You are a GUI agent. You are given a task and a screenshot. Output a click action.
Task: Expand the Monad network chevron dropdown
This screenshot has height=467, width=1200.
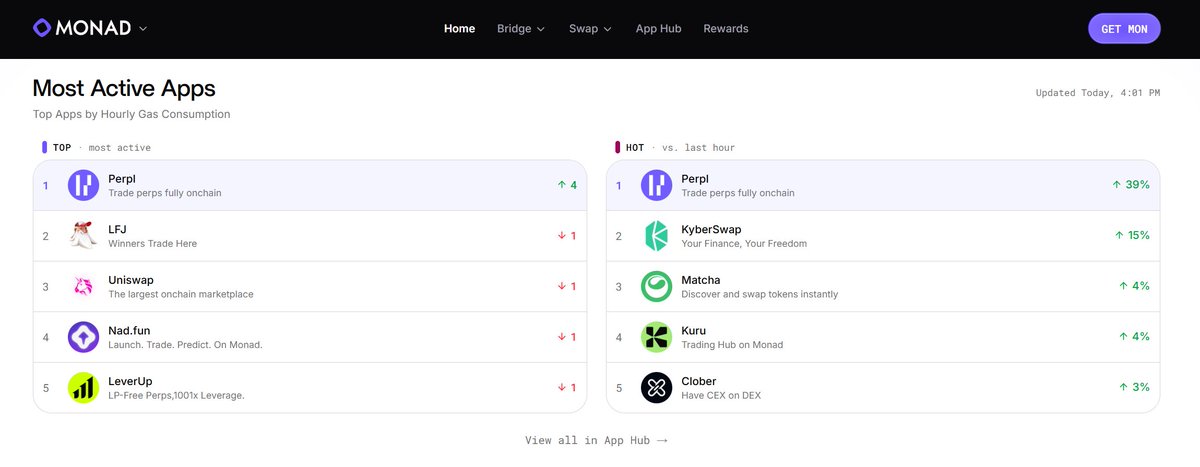[143, 29]
